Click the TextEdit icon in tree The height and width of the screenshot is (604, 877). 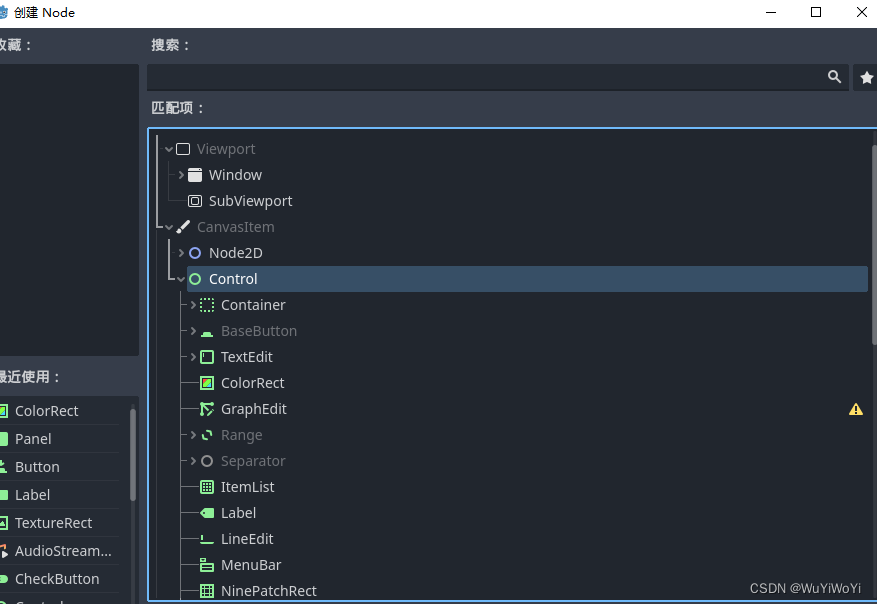207,357
